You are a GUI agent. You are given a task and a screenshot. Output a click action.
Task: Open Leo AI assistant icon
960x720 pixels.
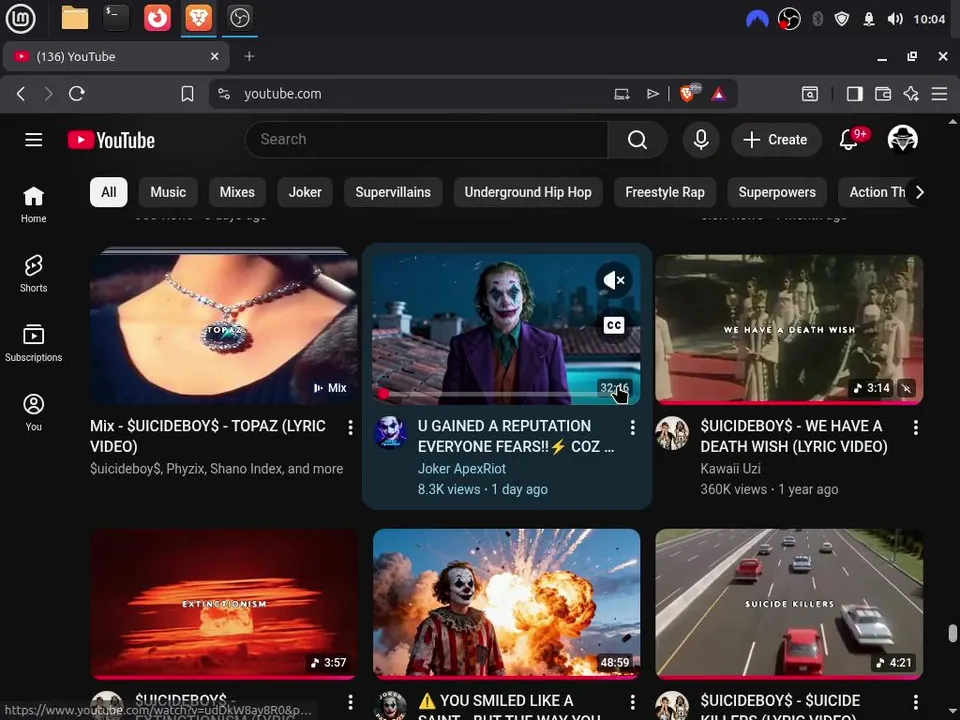pos(911,94)
